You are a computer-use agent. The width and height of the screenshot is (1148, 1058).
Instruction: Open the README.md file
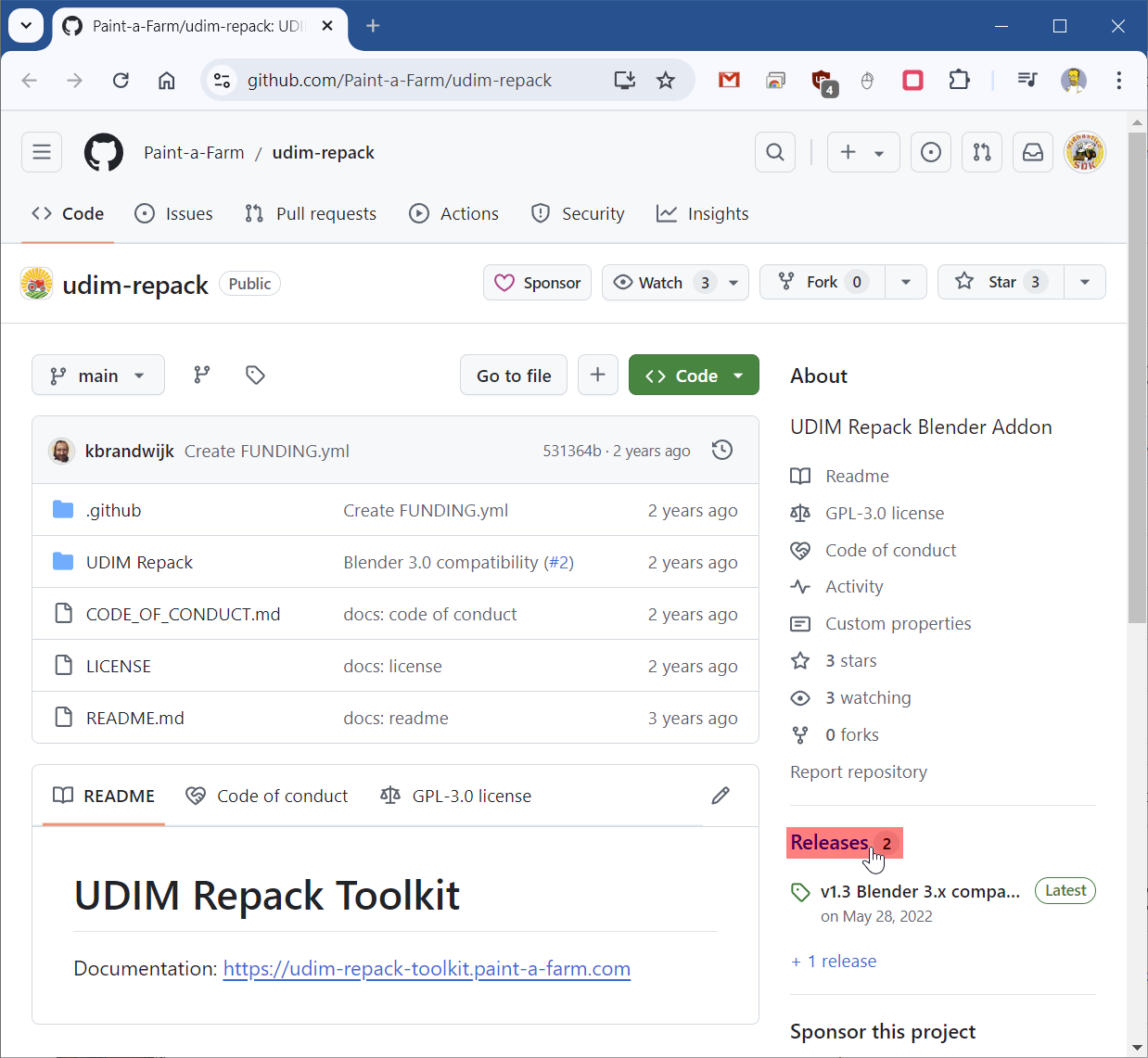(x=135, y=718)
